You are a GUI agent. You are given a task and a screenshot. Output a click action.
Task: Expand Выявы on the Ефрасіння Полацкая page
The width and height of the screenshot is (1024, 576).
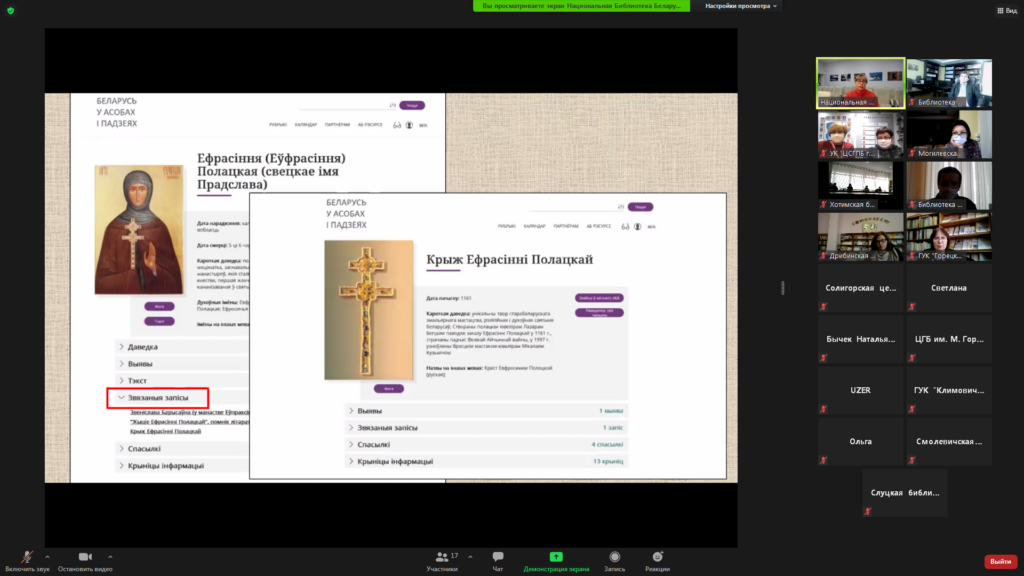tap(182, 364)
